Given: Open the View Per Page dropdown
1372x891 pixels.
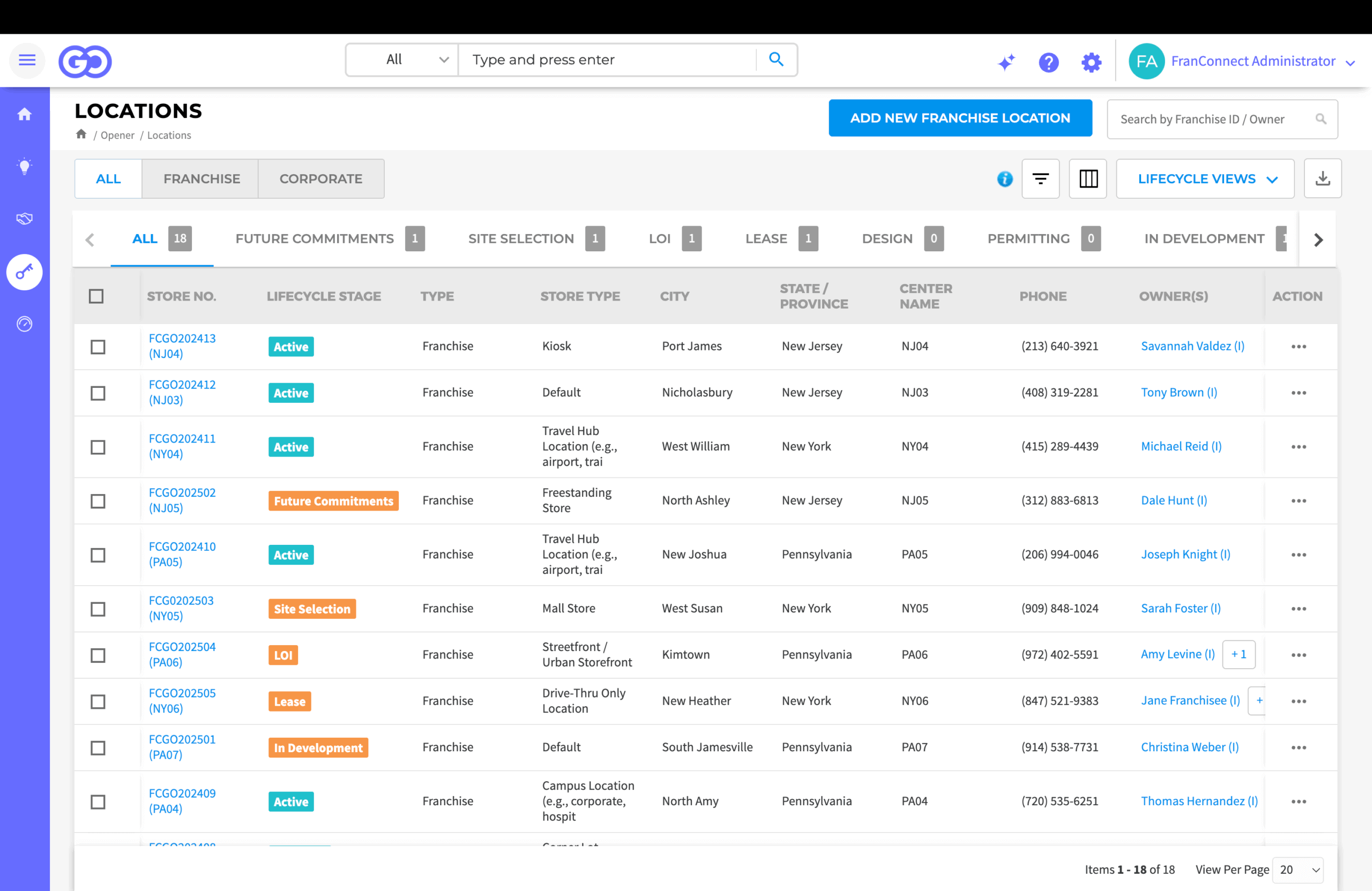Looking at the screenshot, I should pyautogui.click(x=1298, y=870).
